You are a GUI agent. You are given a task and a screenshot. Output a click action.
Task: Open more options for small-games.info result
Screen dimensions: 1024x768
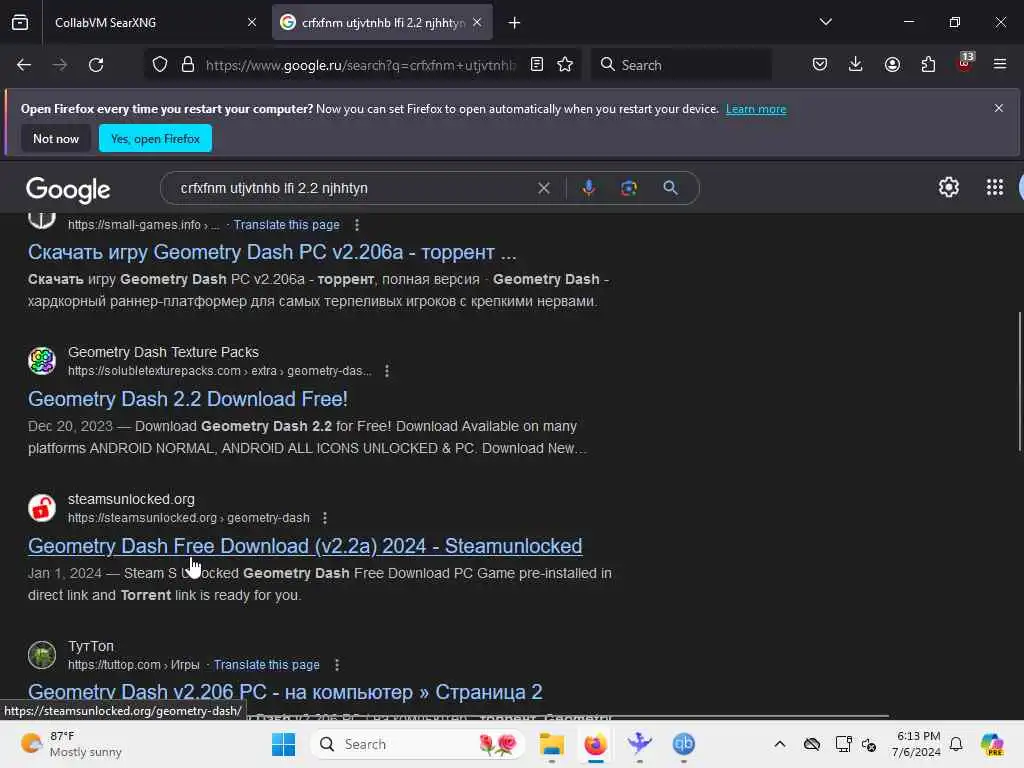point(357,225)
